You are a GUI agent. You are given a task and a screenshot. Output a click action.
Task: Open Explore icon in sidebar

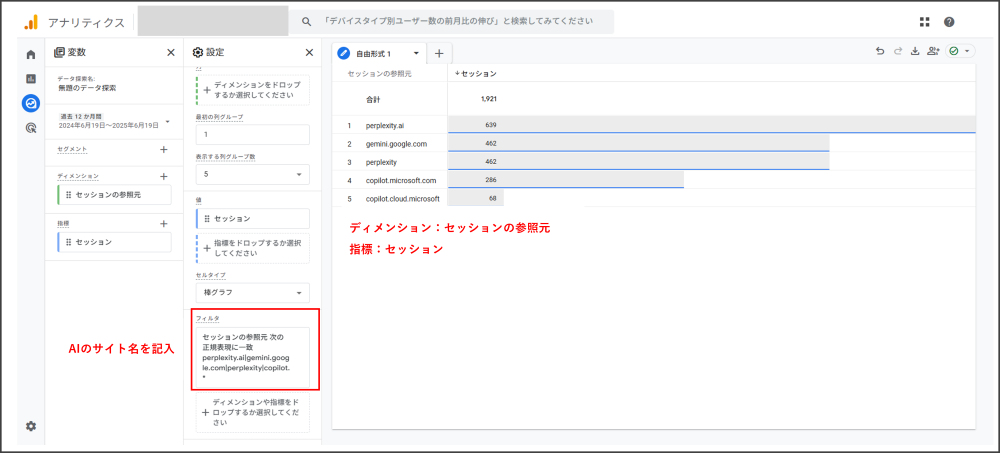31,103
